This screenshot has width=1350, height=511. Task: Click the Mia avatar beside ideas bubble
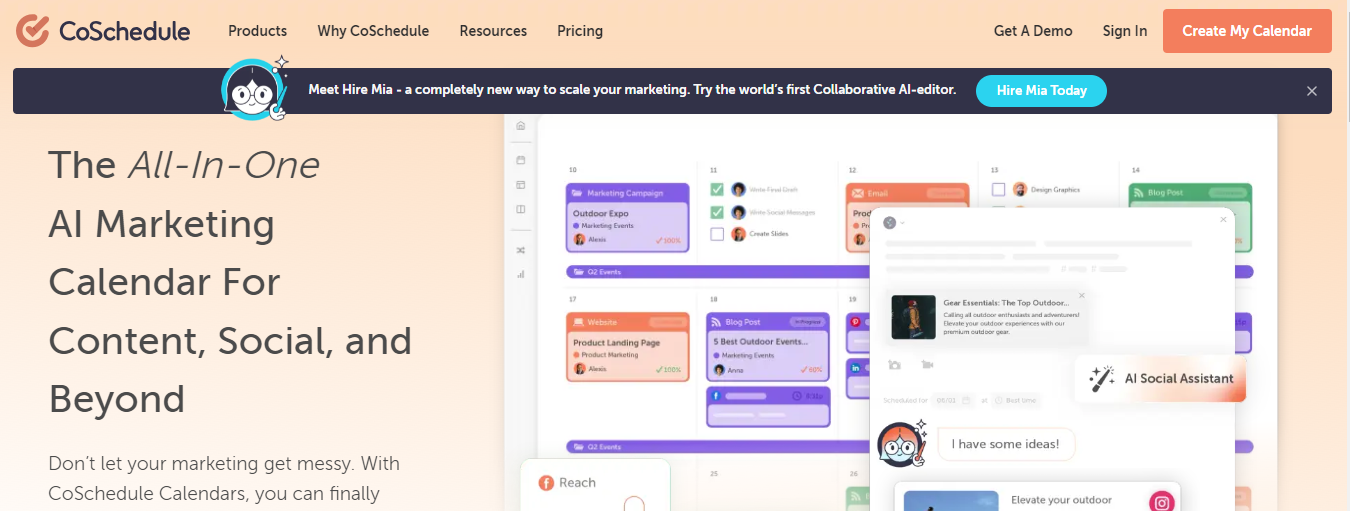pyautogui.click(x=901, y=444)
